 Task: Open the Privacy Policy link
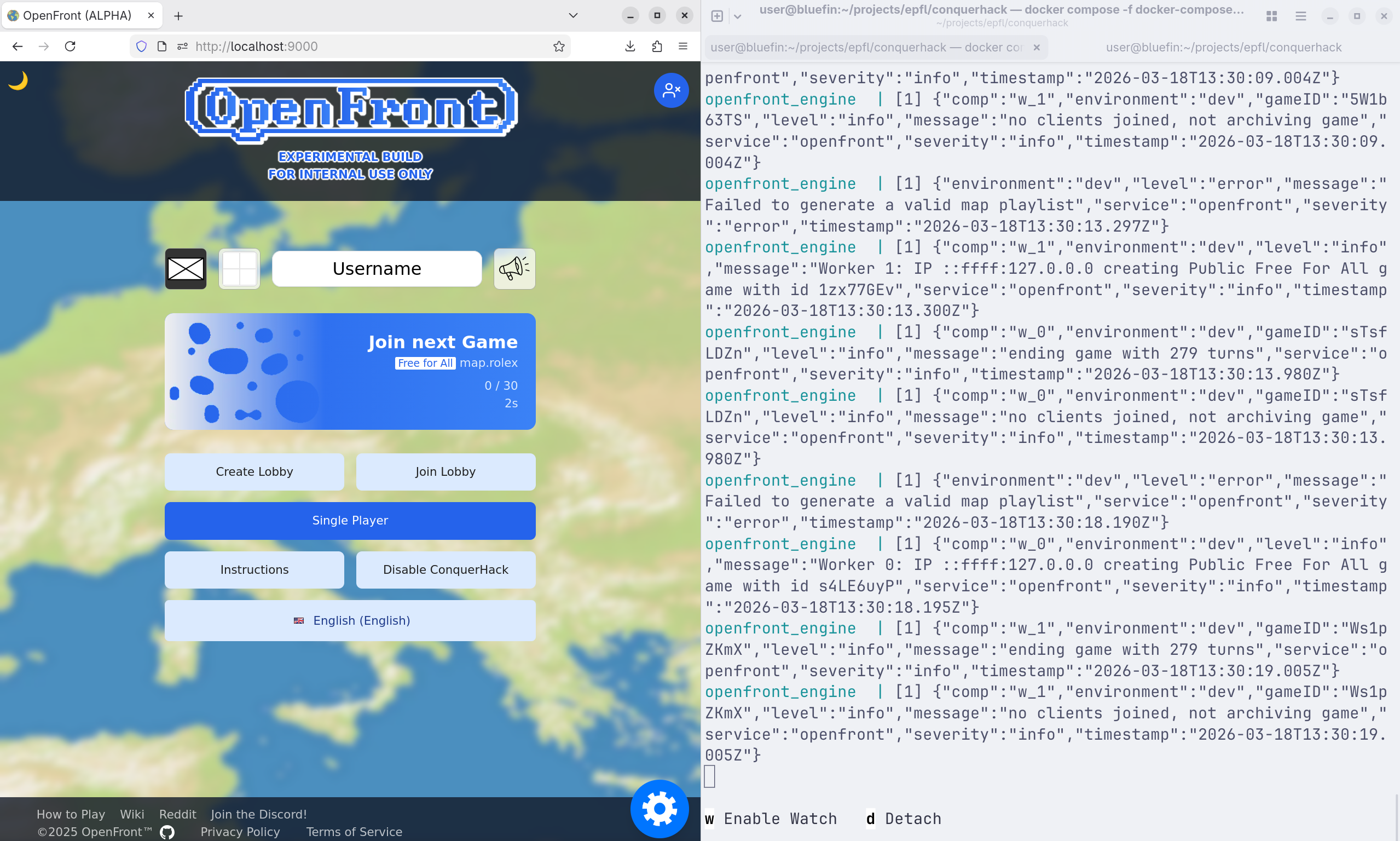coord(240,832)
